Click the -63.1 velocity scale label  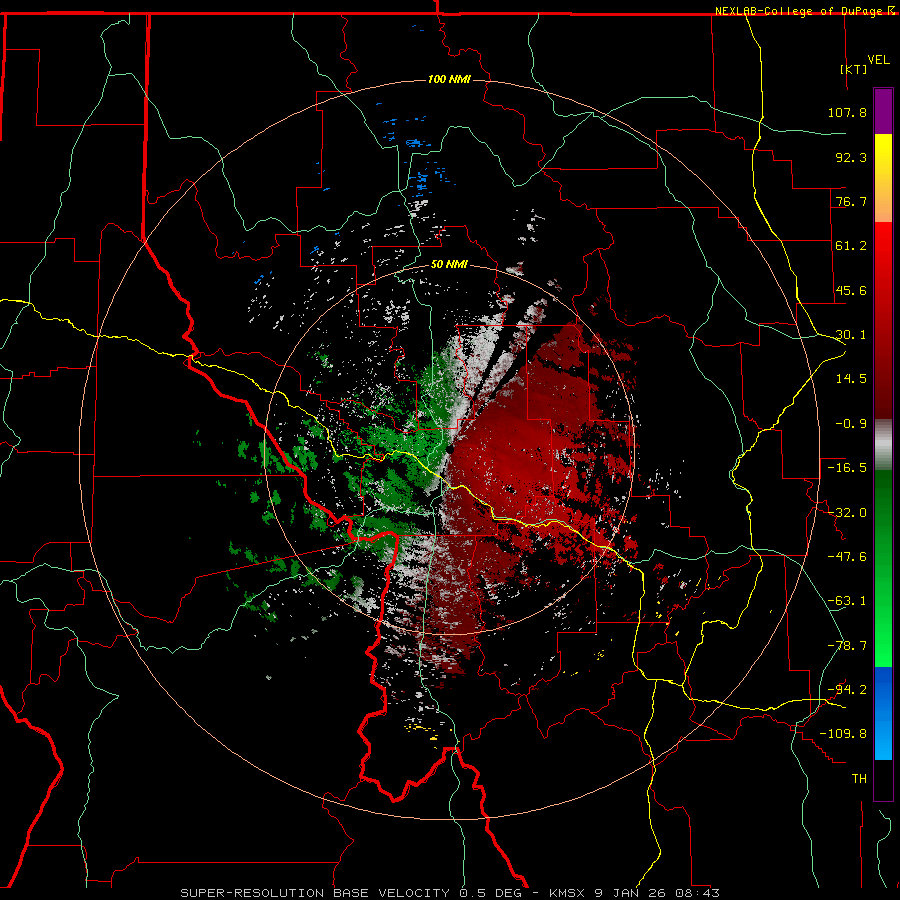click(847, 601)
